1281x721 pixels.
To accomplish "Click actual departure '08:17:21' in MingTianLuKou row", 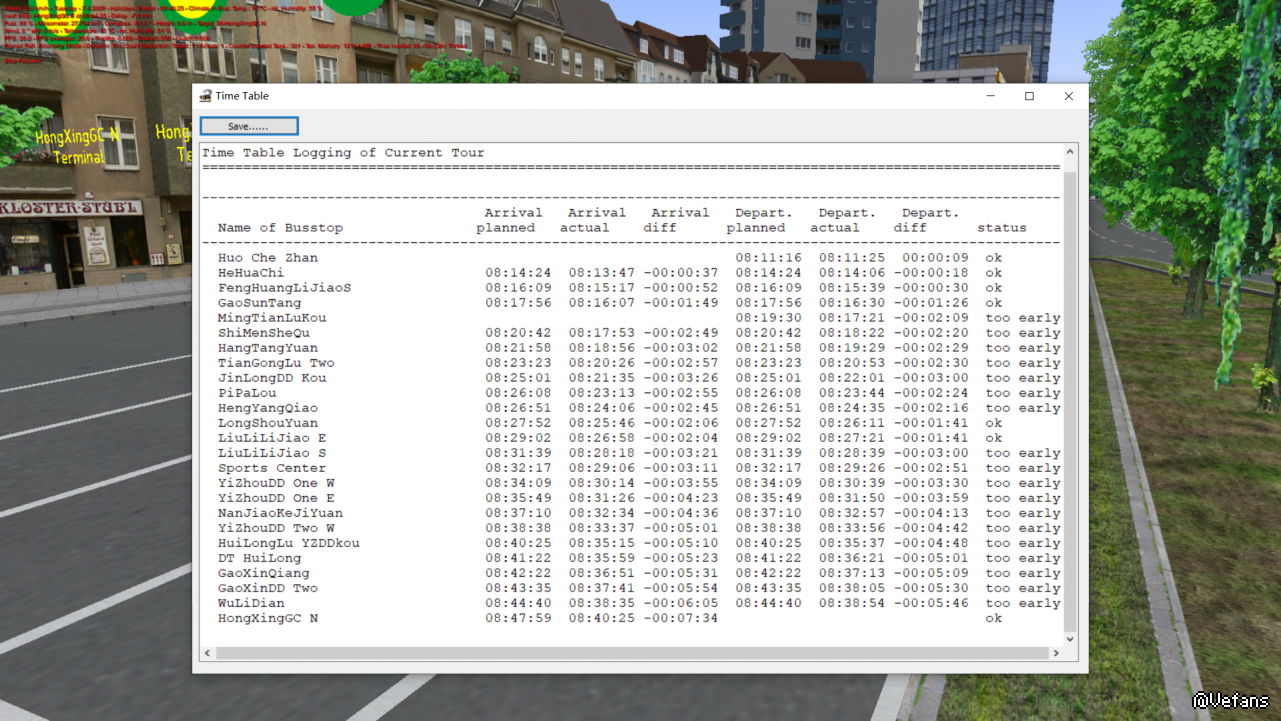I will [x=852, y=318].
